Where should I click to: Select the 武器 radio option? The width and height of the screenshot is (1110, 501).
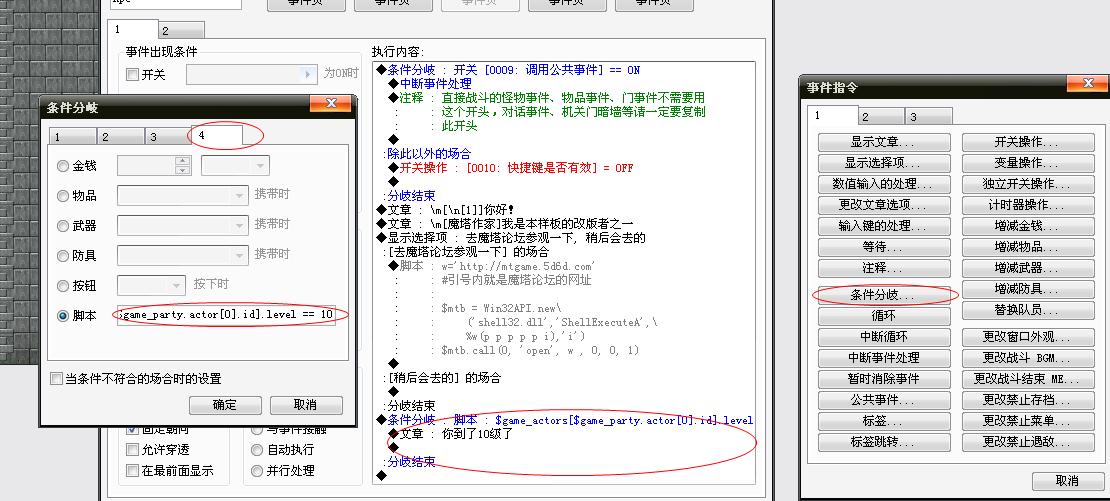tap(63, 226)
